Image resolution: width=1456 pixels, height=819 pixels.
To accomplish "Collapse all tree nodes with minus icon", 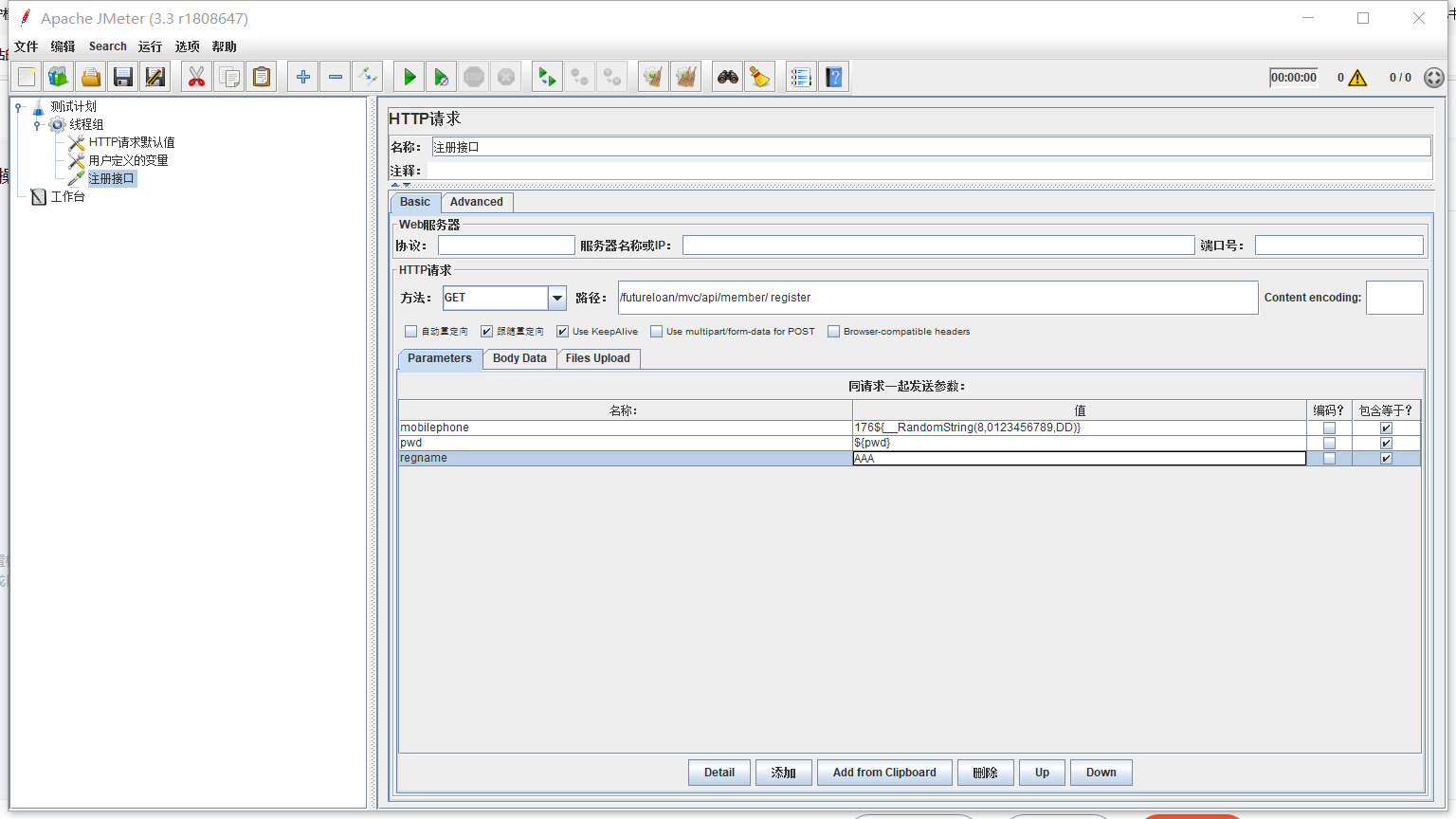I will (336, 77).
